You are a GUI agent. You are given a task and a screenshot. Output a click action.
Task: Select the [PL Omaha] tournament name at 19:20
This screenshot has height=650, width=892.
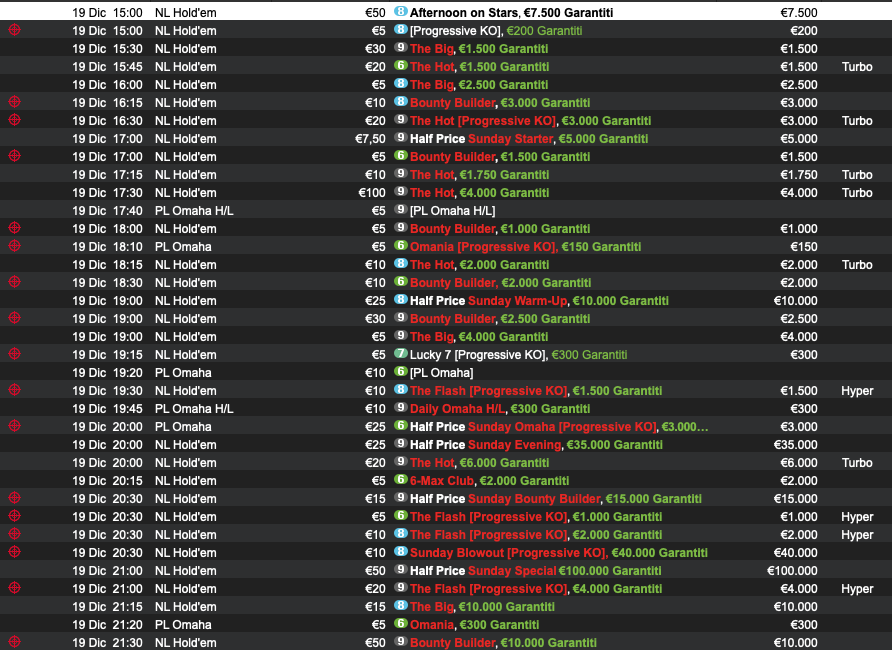click(x=441, y=373)
